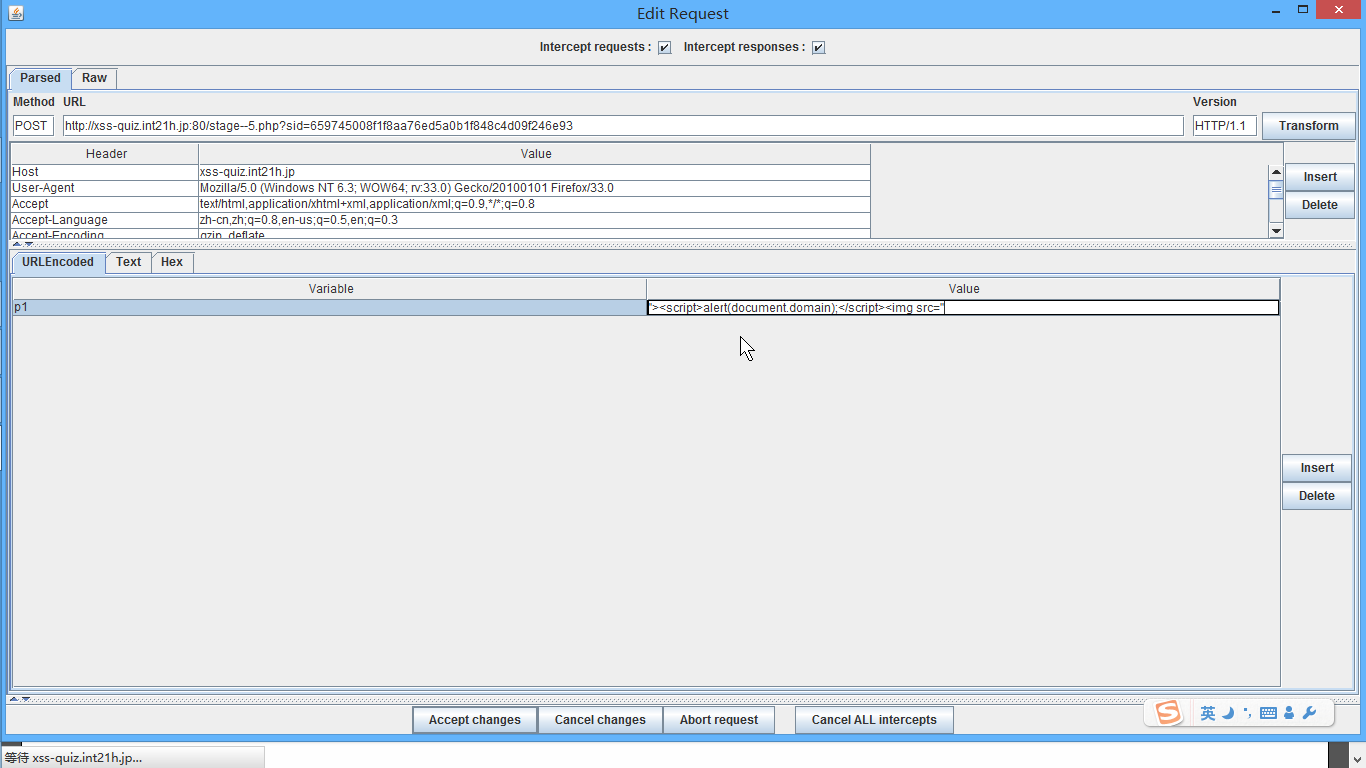Screen dimensions: 1366x768
Task: Collapse headers pane with the up splitter arrow
Action: (x=16, y=244)
